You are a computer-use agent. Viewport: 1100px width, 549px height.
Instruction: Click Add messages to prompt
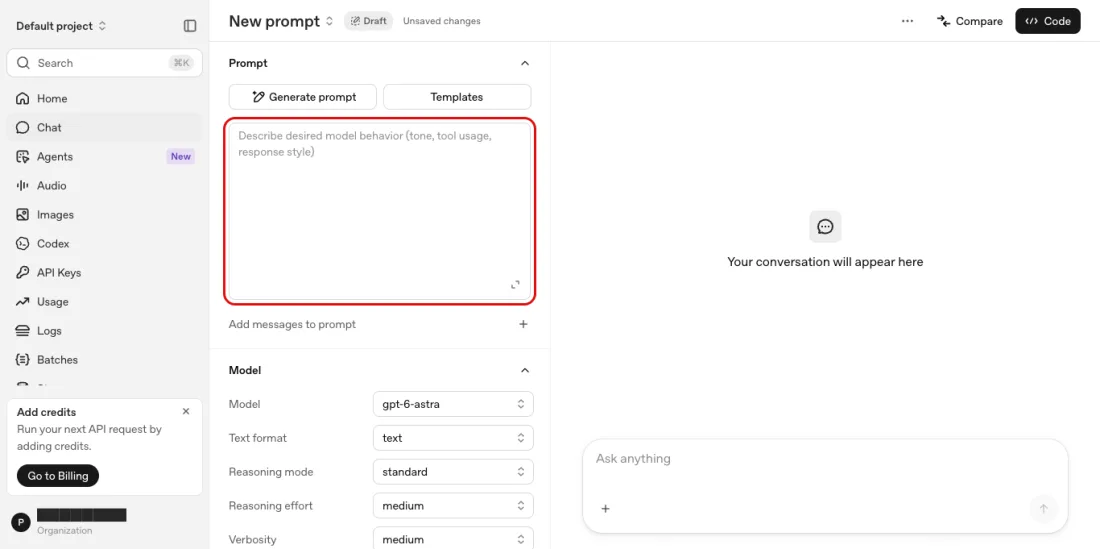click(x=292, y=324)
